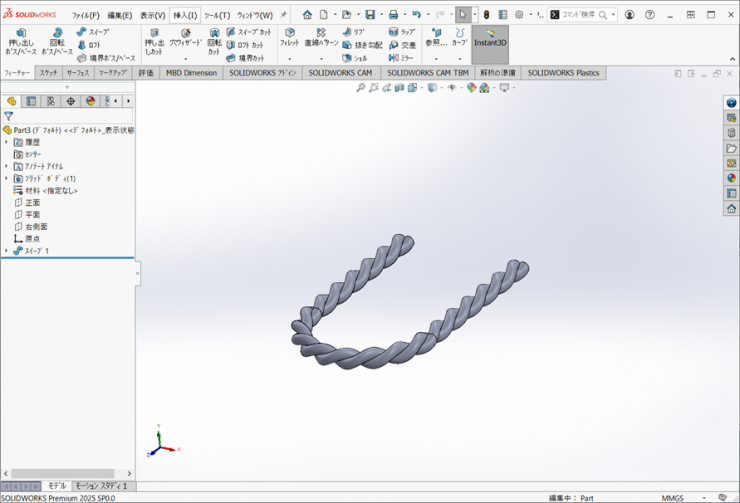The image size is (740, 503).
Task: Click the Shell (シェル) feature tool
Action: coord(355,58)
